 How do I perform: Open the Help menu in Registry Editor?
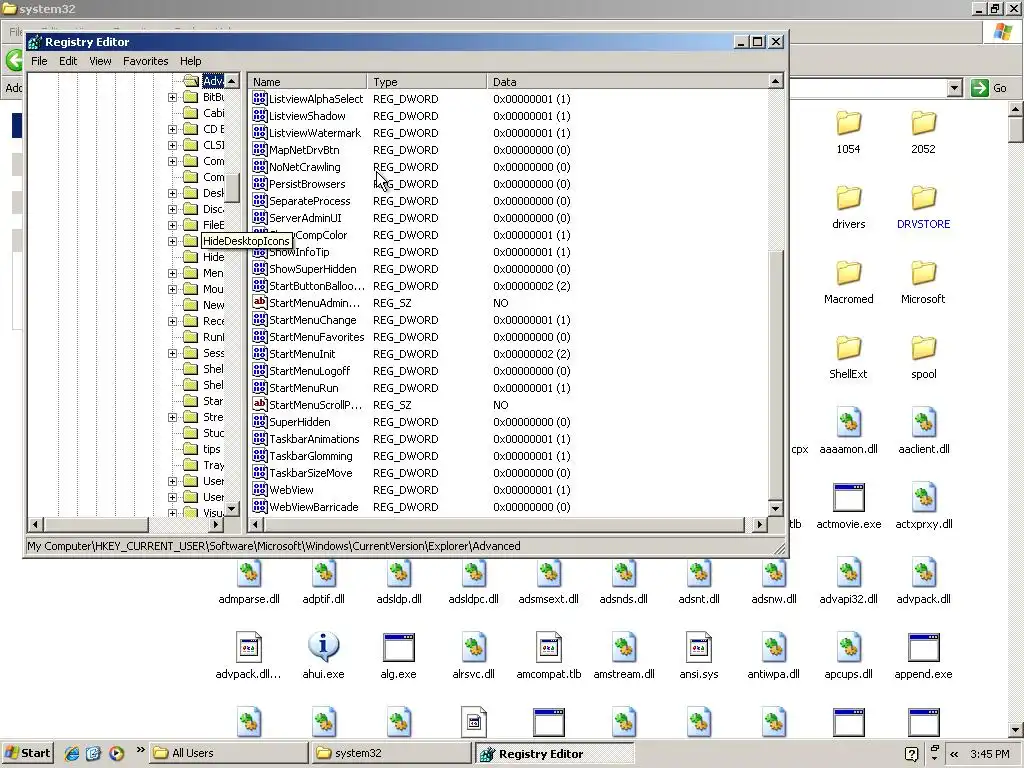tap(191, 61)
